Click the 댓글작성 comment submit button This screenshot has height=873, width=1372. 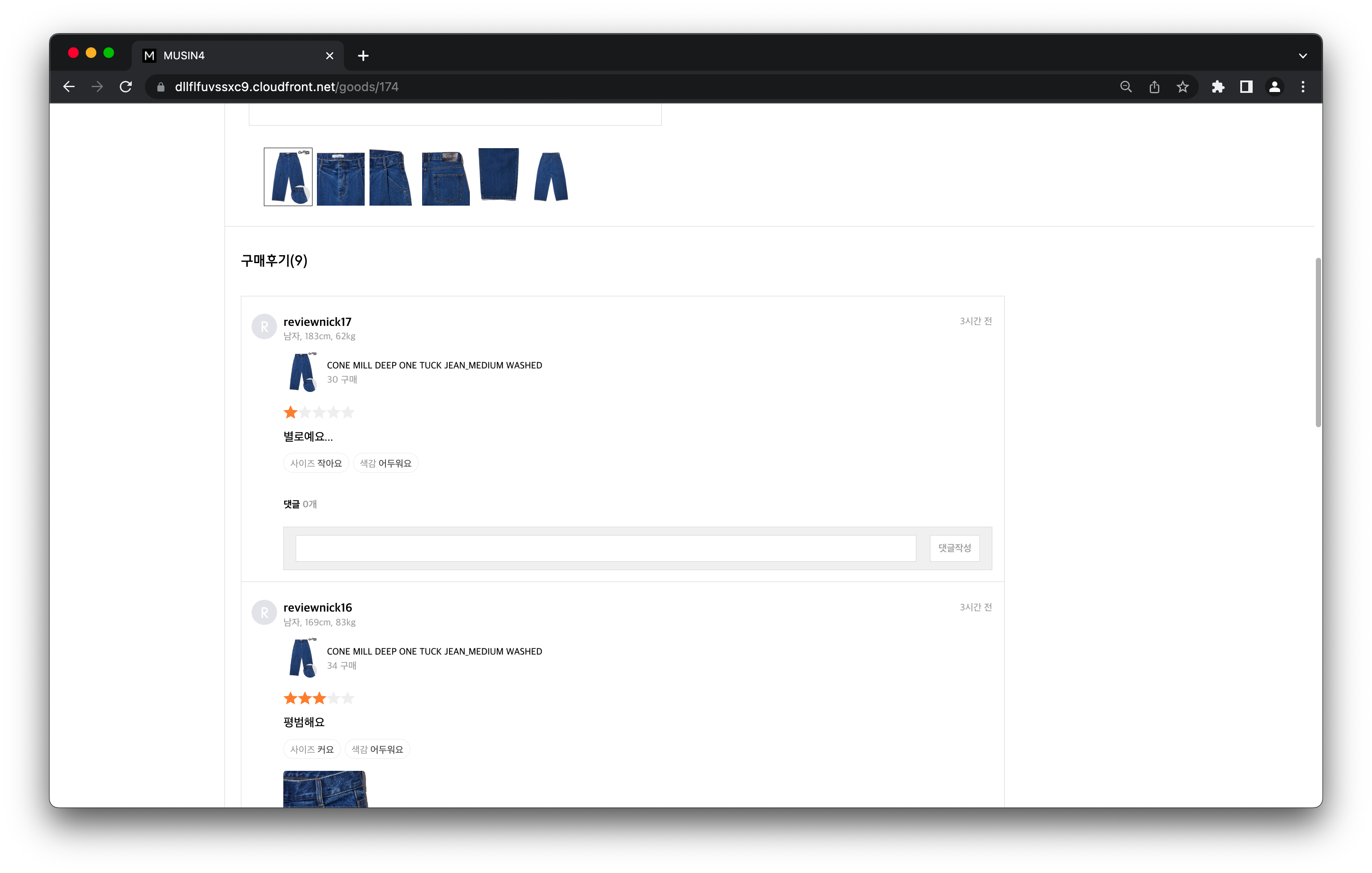[x=954, y=548]
